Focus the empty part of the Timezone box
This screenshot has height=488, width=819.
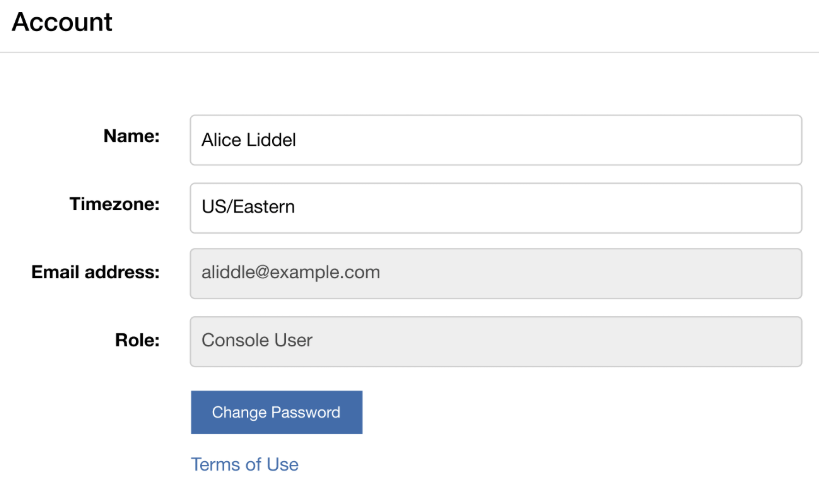click(548, 208)
